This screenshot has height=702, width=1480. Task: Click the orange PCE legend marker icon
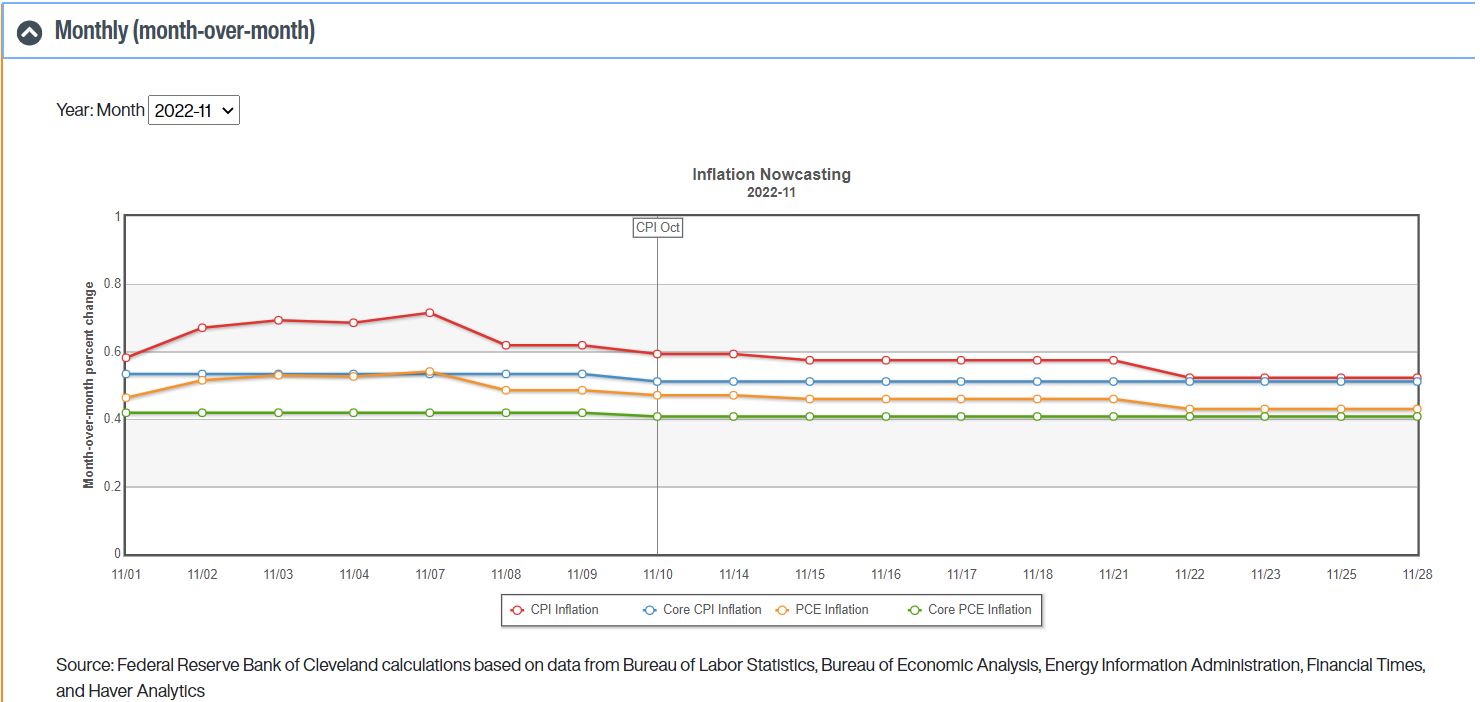(782, 609)
